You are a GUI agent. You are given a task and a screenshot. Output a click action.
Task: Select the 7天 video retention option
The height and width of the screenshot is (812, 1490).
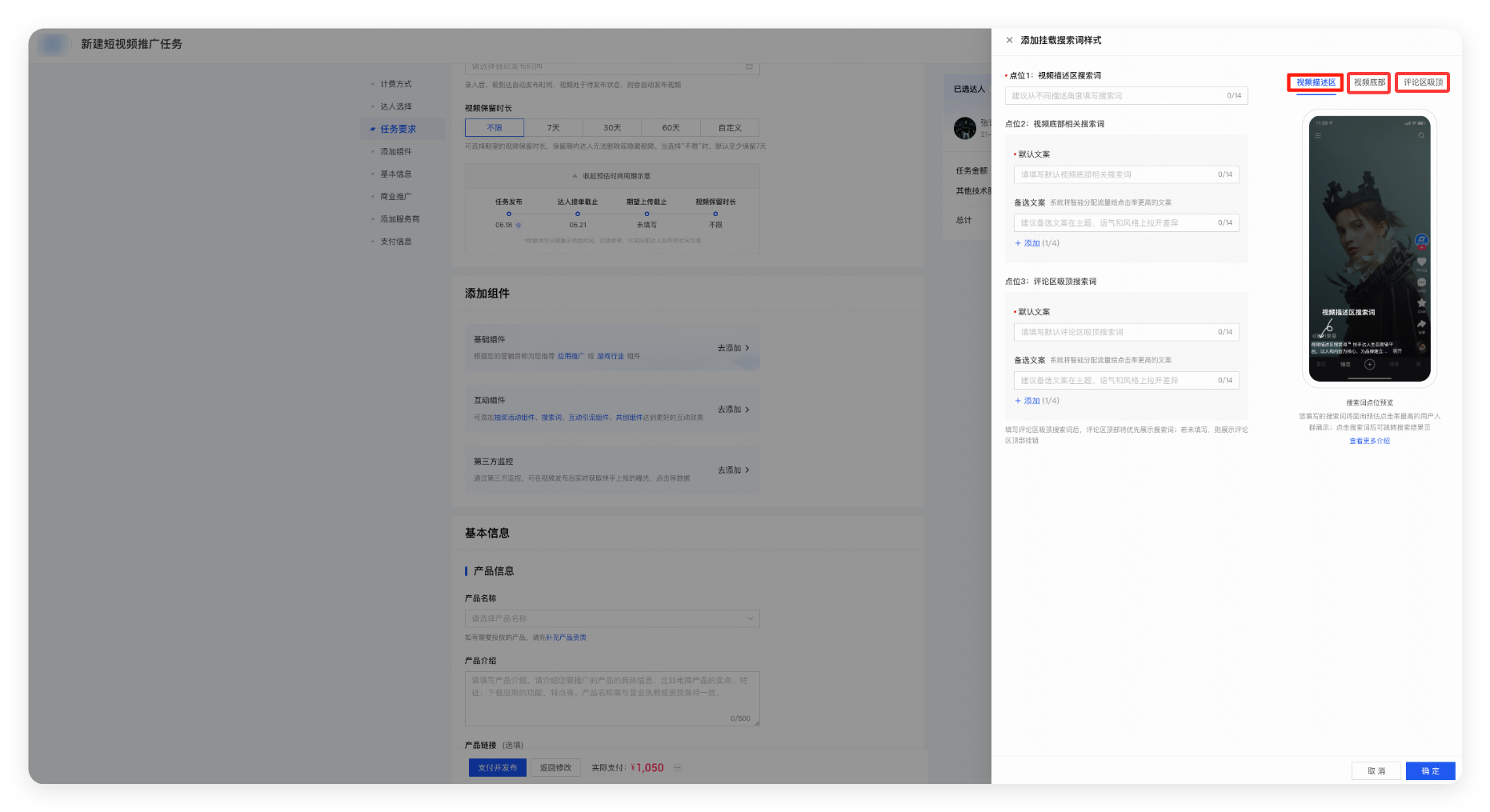coord(553,128)
